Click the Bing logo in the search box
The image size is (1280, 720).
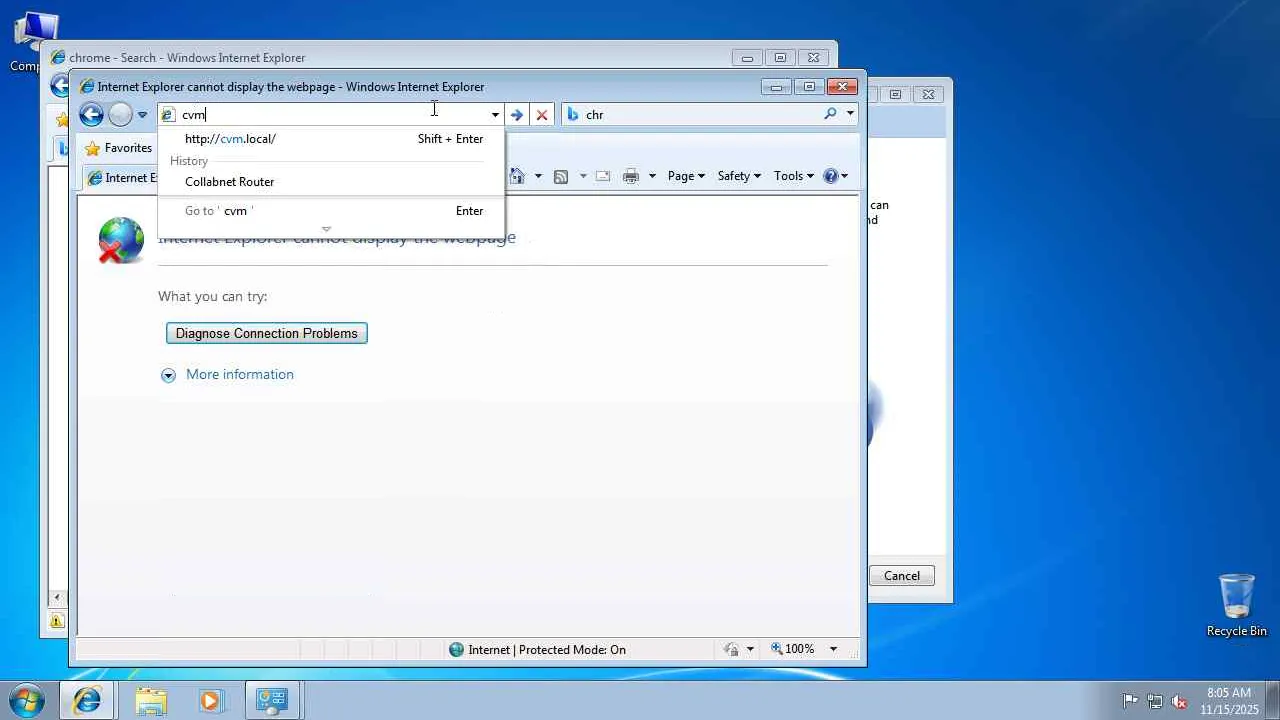573,115
